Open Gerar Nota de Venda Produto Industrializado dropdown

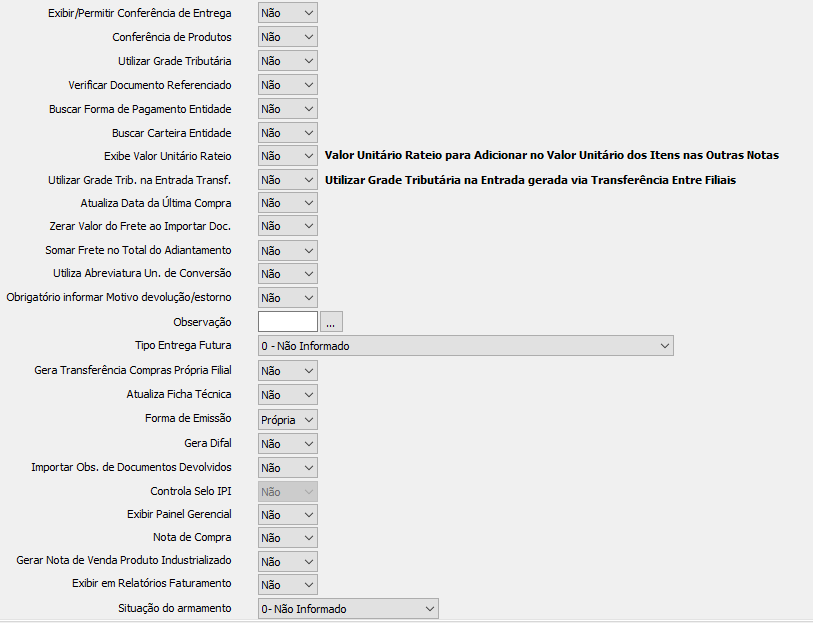pyautogui.click(x=288, y=562)
